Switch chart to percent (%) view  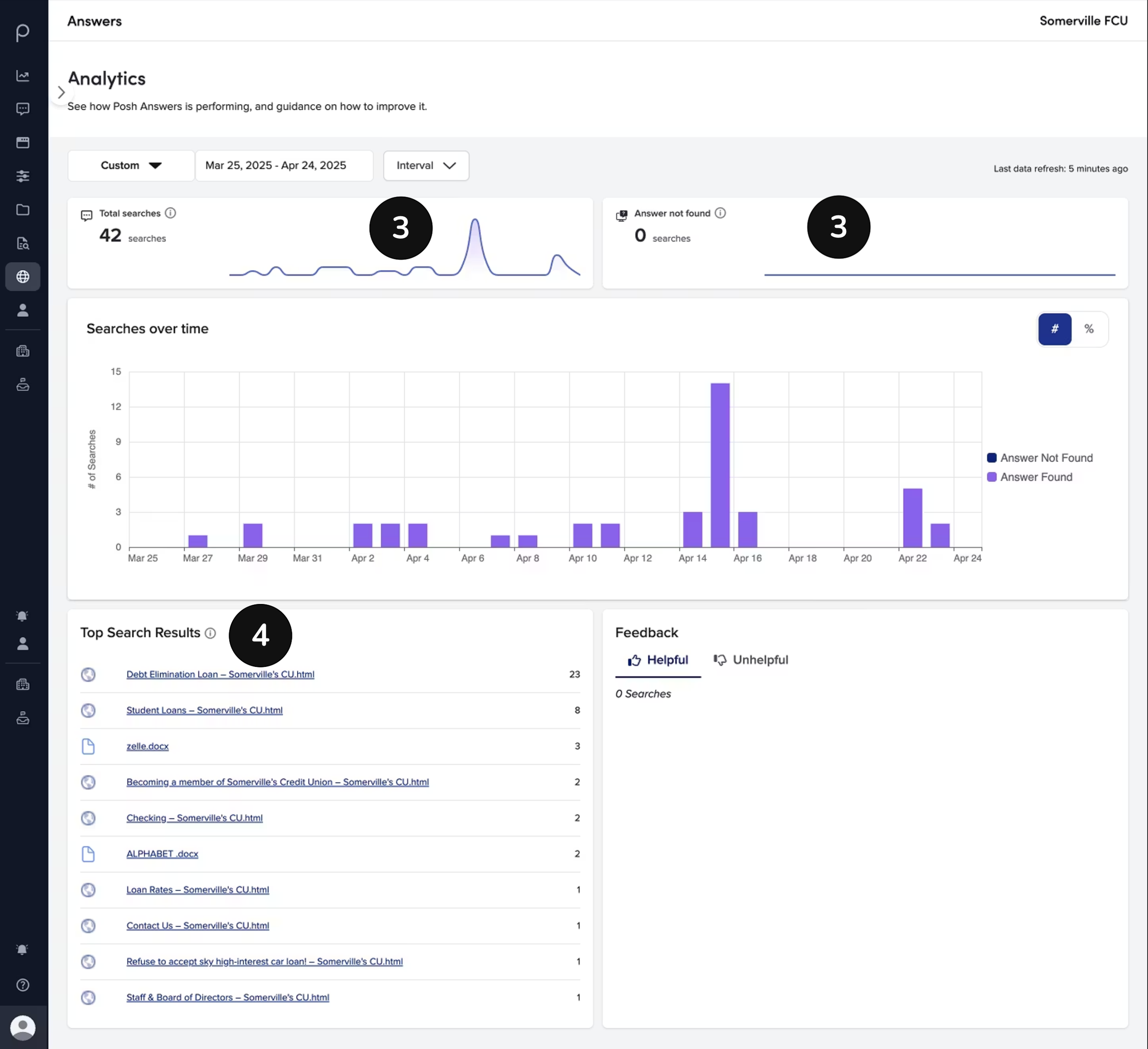tap(1089, 328)
